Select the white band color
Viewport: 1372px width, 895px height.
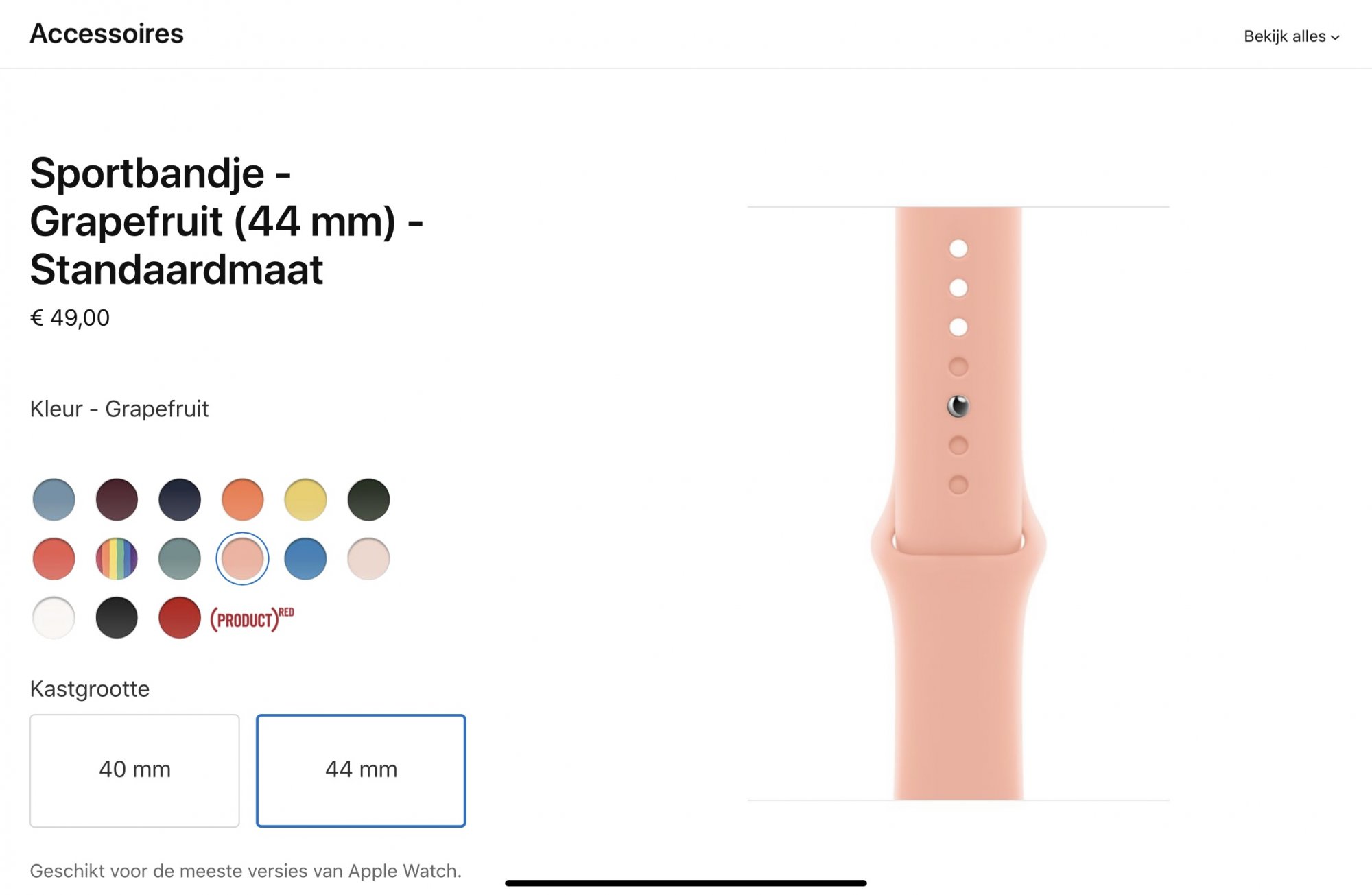pos(54,617)
